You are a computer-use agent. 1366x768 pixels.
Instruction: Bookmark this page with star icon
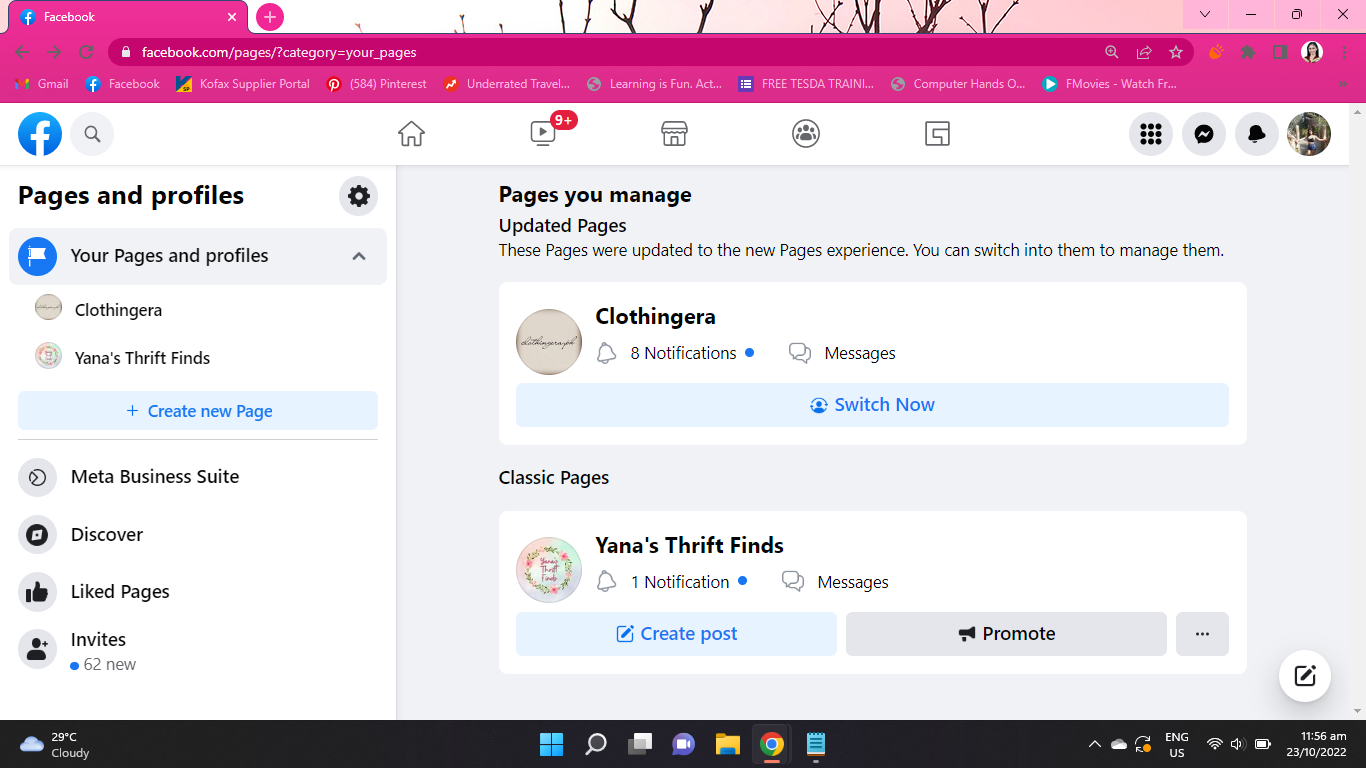pyautogui.click(x=1176, y=52)
